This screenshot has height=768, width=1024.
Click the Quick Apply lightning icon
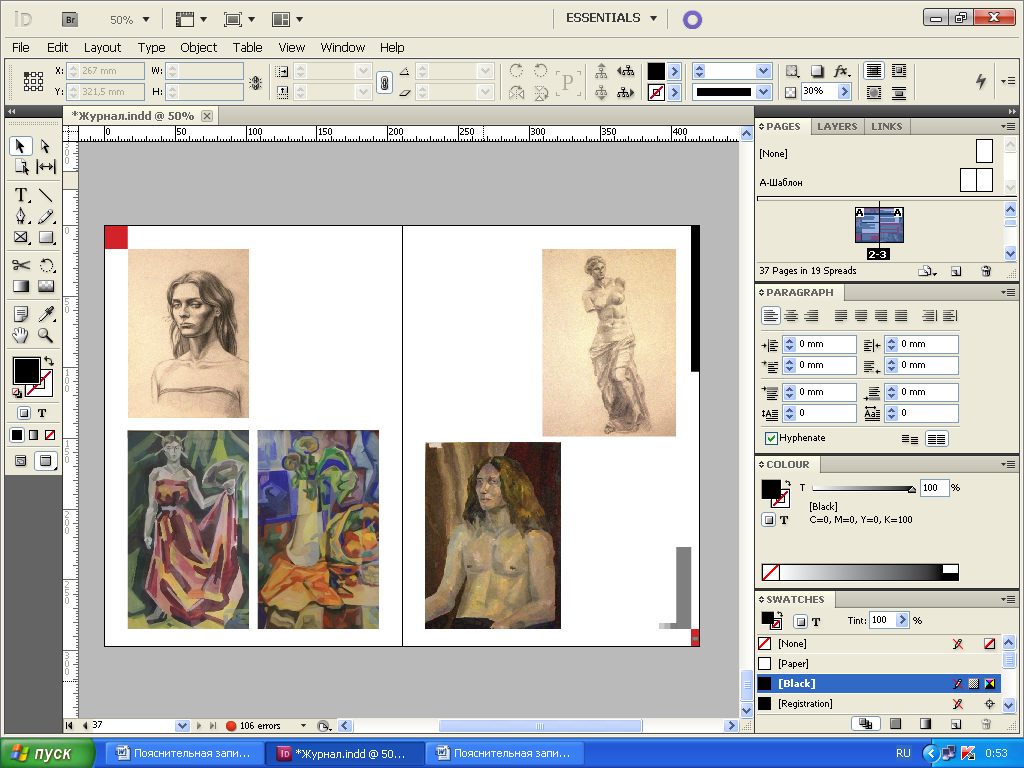980,81
